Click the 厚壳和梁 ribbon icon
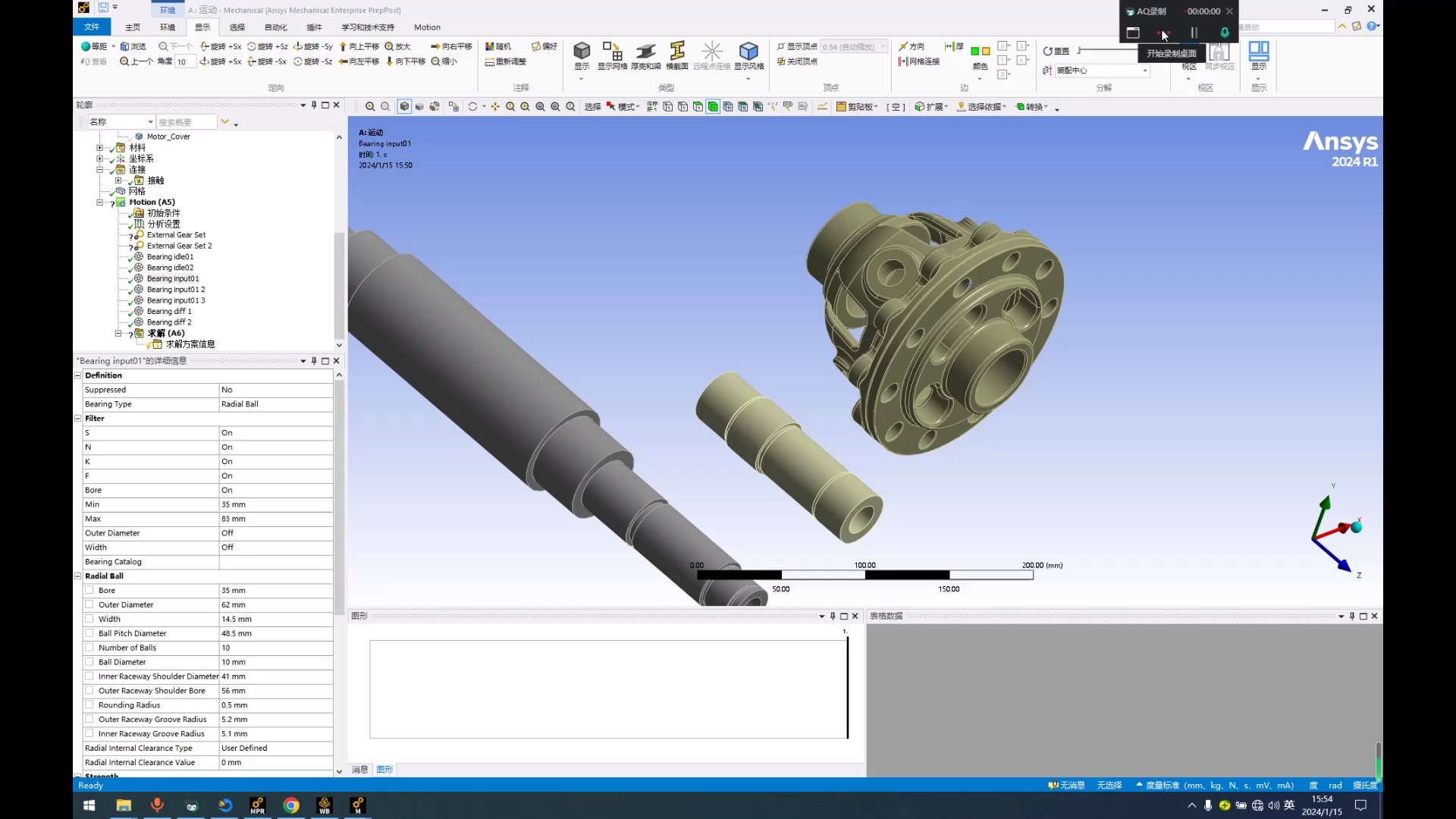The image size is (1456, 819). coord(645,50)
